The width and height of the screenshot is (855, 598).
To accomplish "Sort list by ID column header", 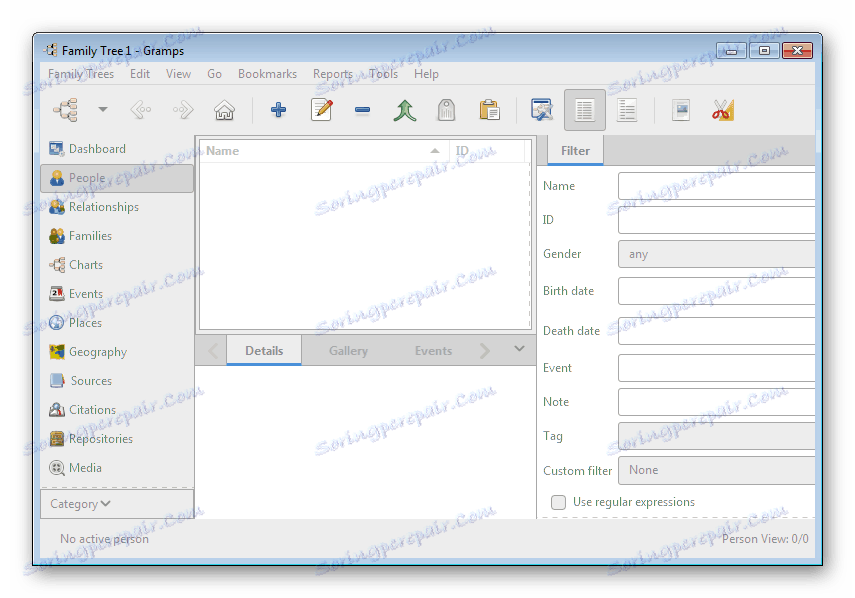I will point(487,151).
